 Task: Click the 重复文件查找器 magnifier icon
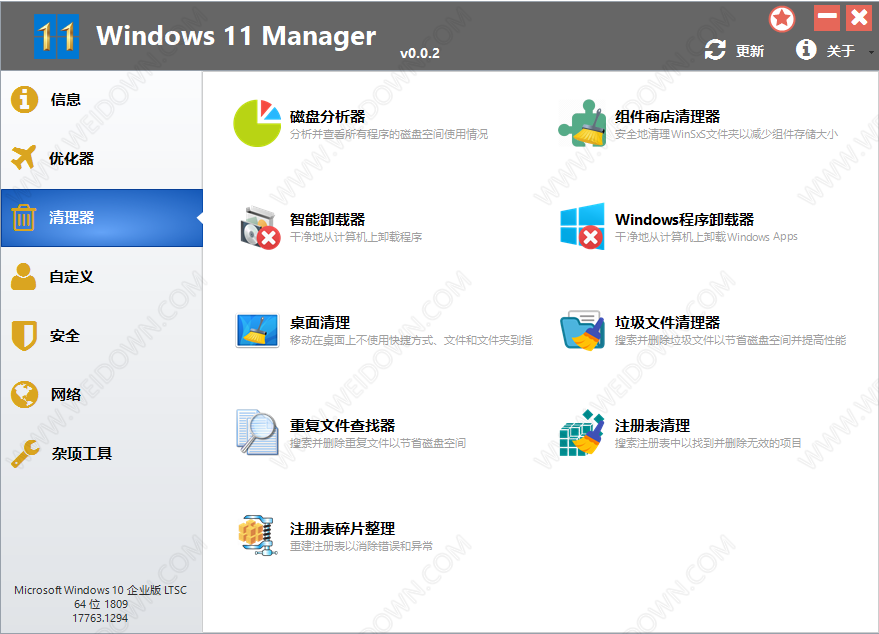click(x=257, y=433)
